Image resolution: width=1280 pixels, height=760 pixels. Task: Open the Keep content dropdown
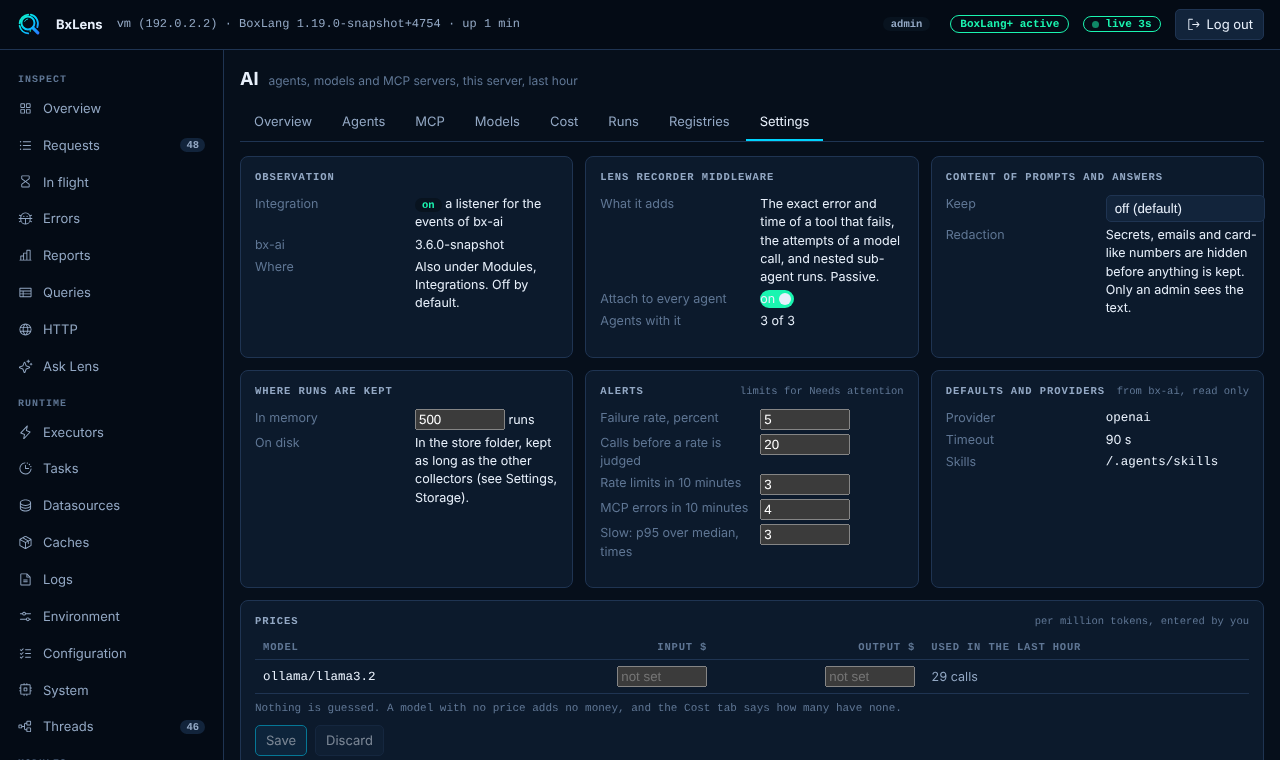tap(1185, 208)
